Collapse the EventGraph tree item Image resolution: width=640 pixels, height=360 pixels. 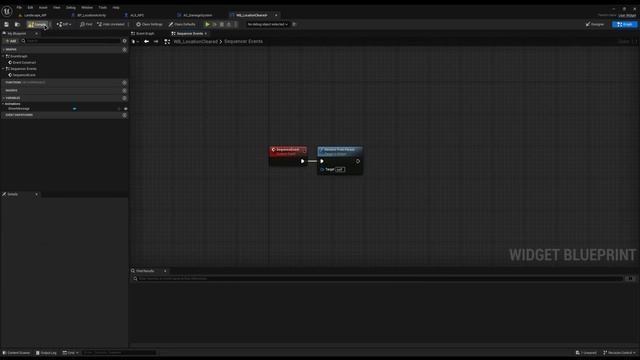[3, 56]
